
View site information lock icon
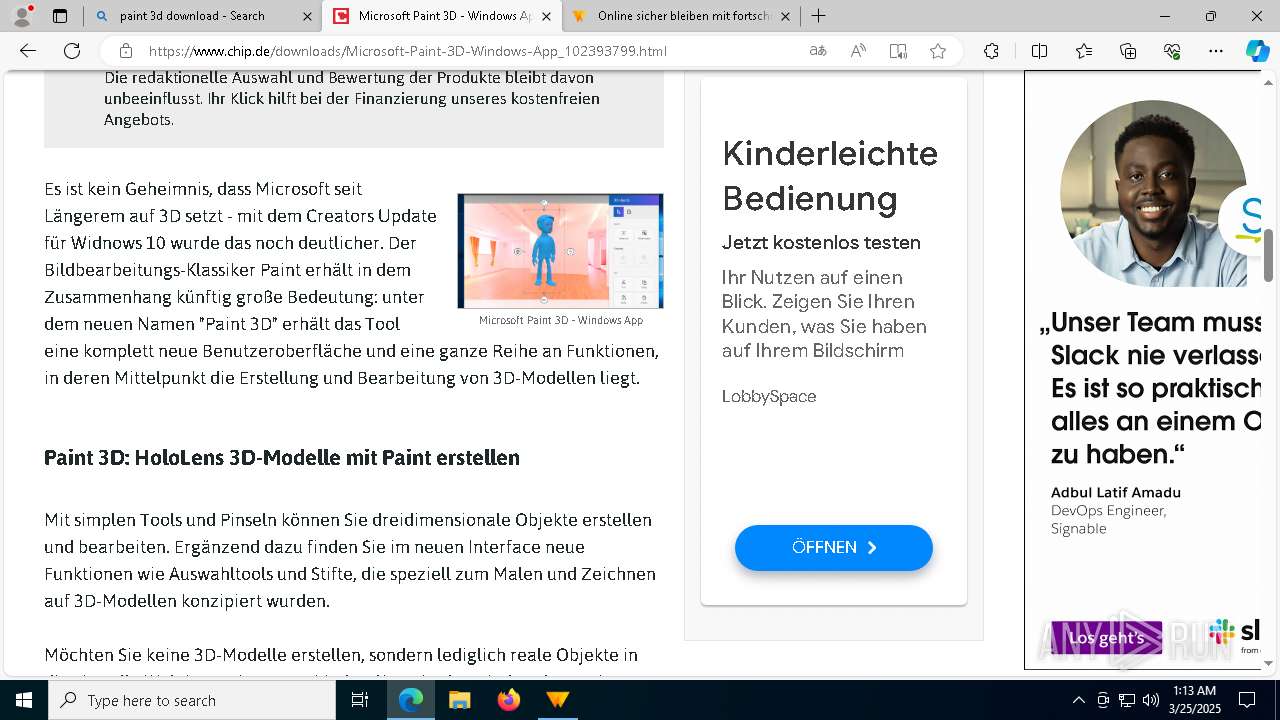(x=126, y=51)
